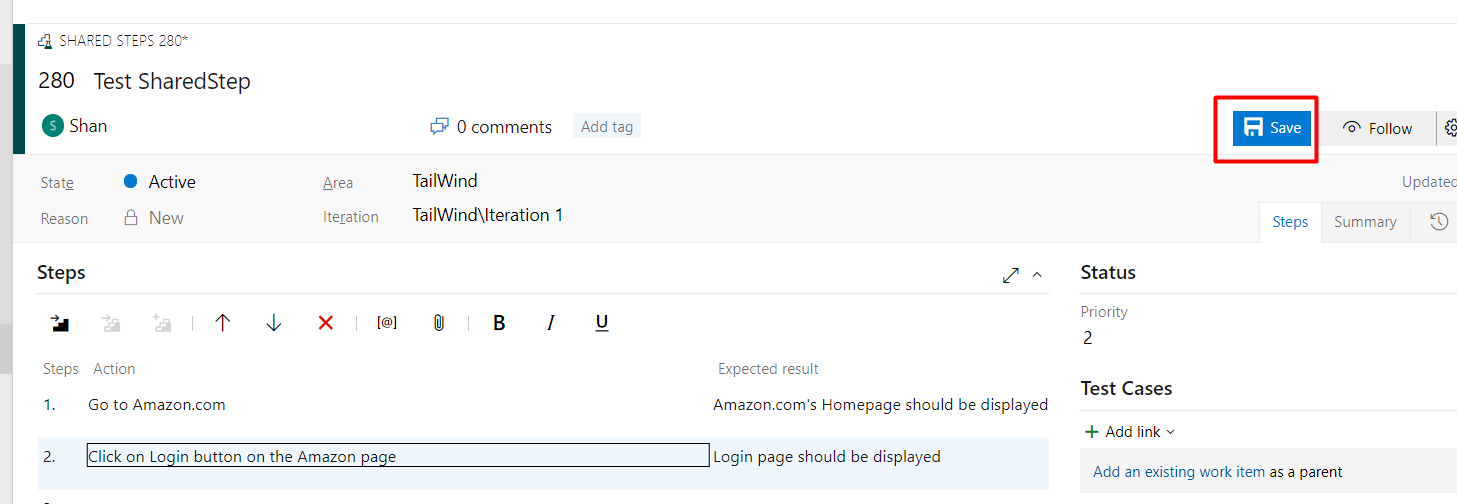
Task: Move step up with red arrow
Action: coord(222,323)
